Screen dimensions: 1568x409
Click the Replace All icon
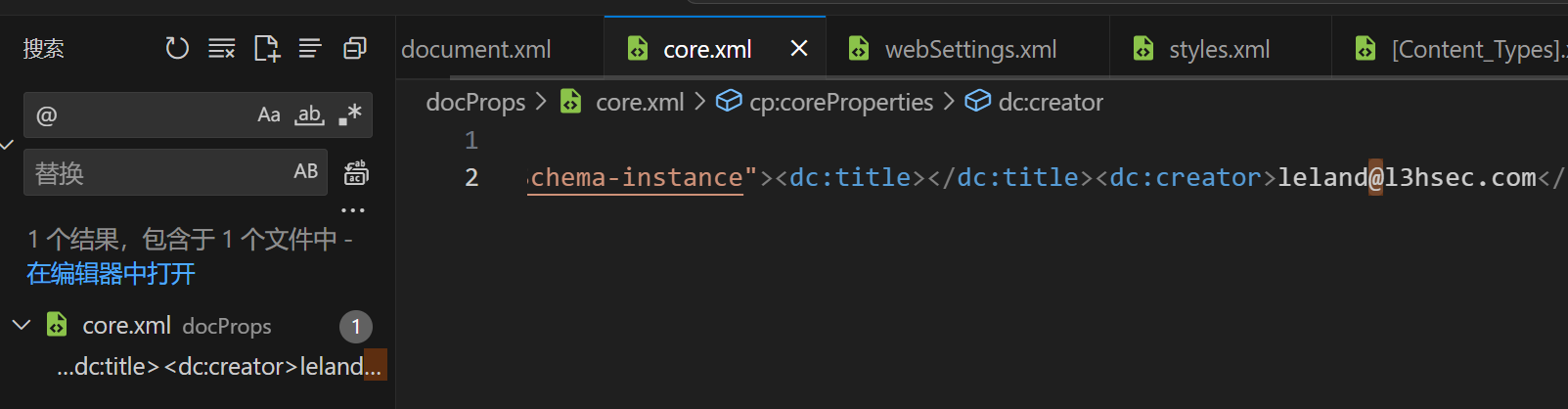pos(356,173)
